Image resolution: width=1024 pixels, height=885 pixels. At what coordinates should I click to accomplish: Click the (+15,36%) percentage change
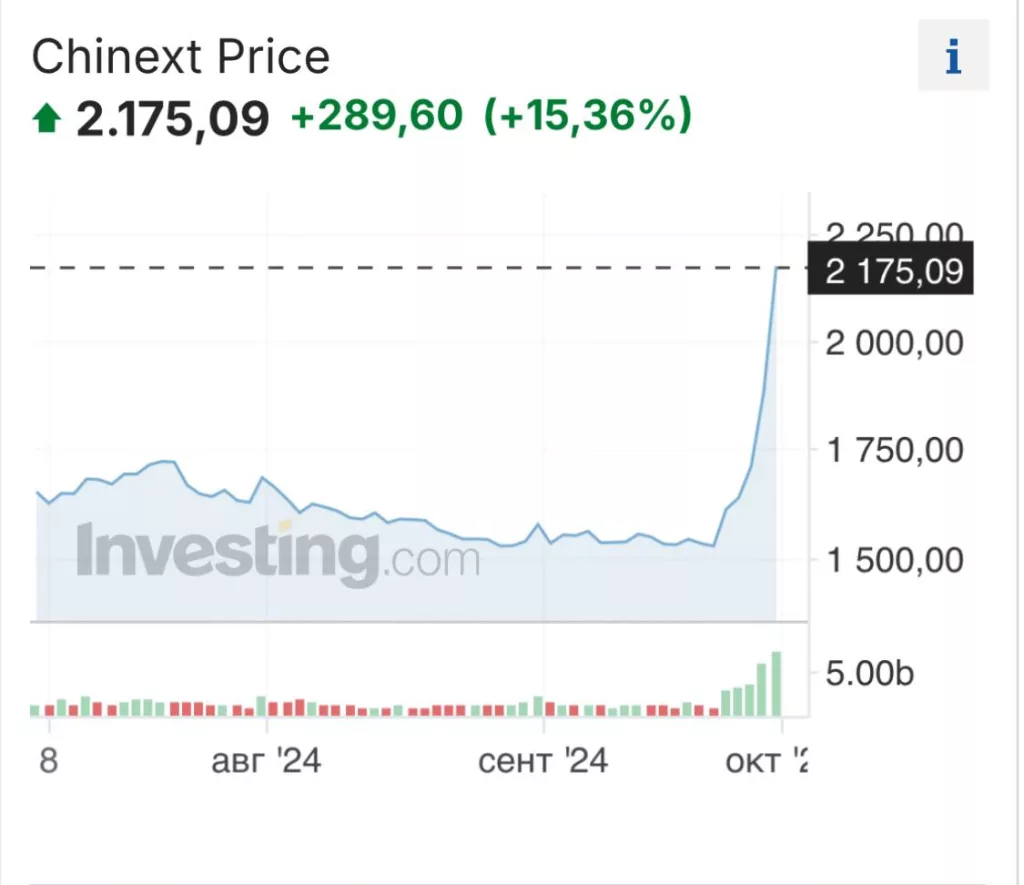587,116
